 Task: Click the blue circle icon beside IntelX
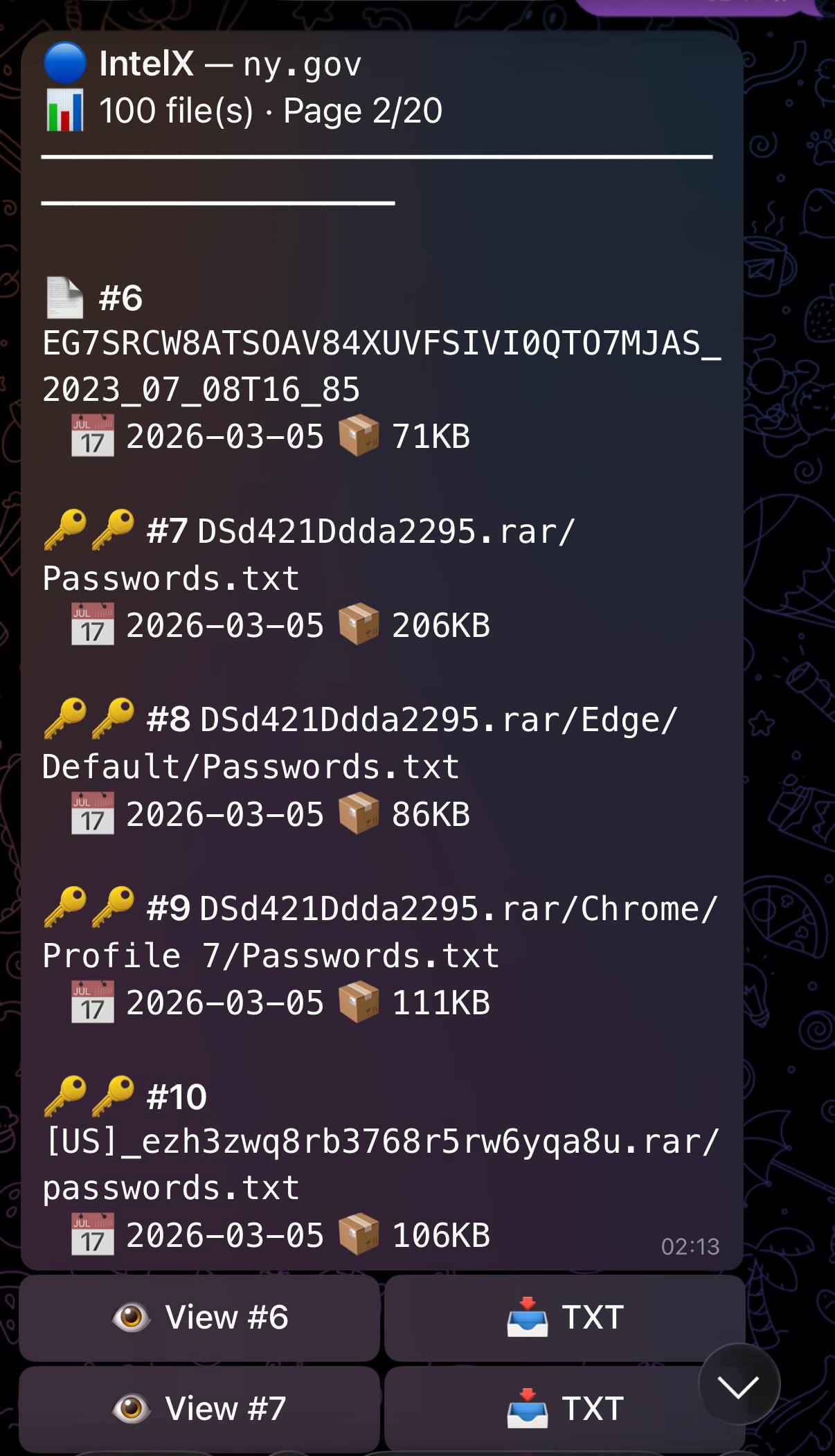(65, 63)
